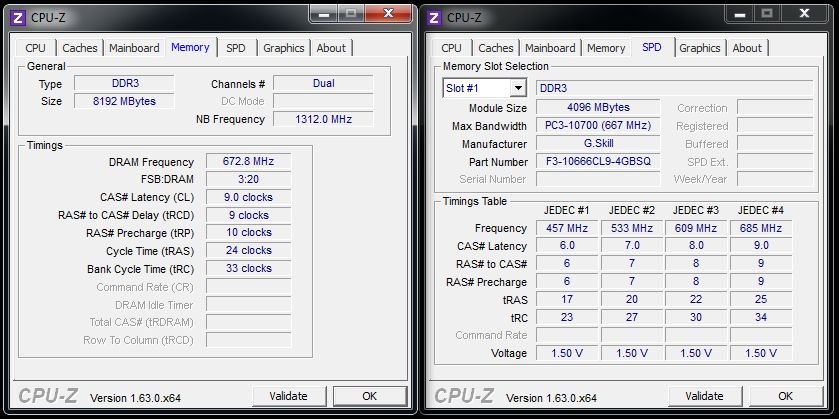The height and width of the screenshot is (419, 839).
Task: Click the G.Skill manufacturer value
Action: tap(598, 143)
